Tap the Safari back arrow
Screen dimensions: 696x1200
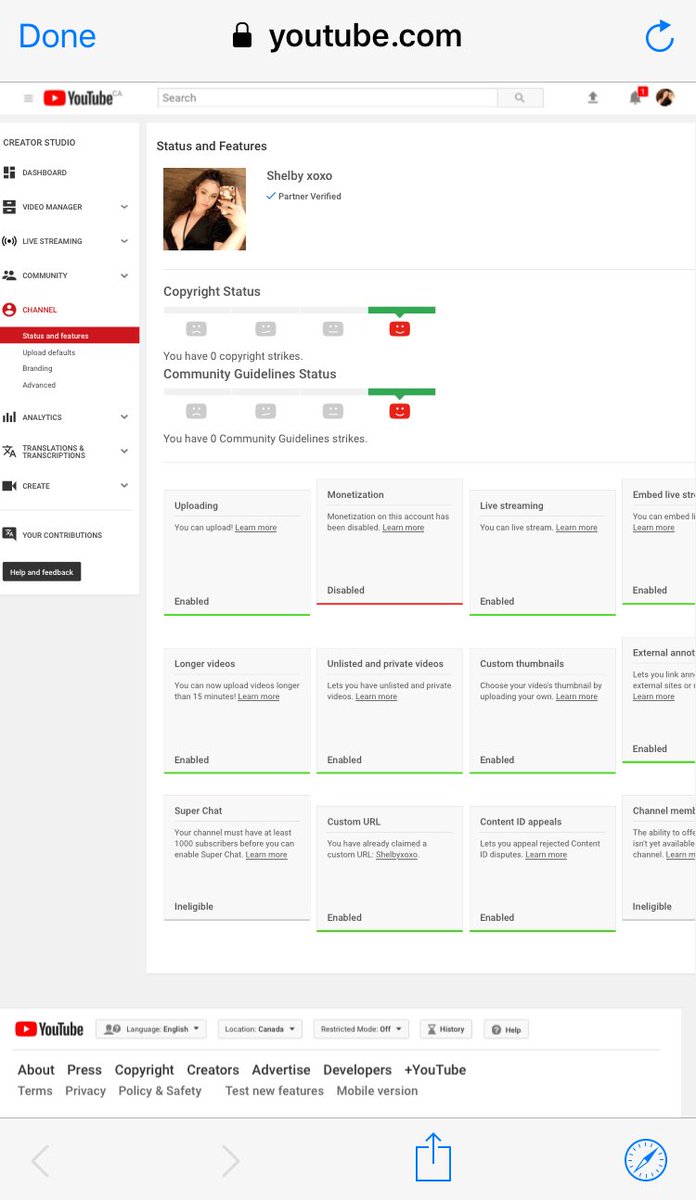[40, 1161]
